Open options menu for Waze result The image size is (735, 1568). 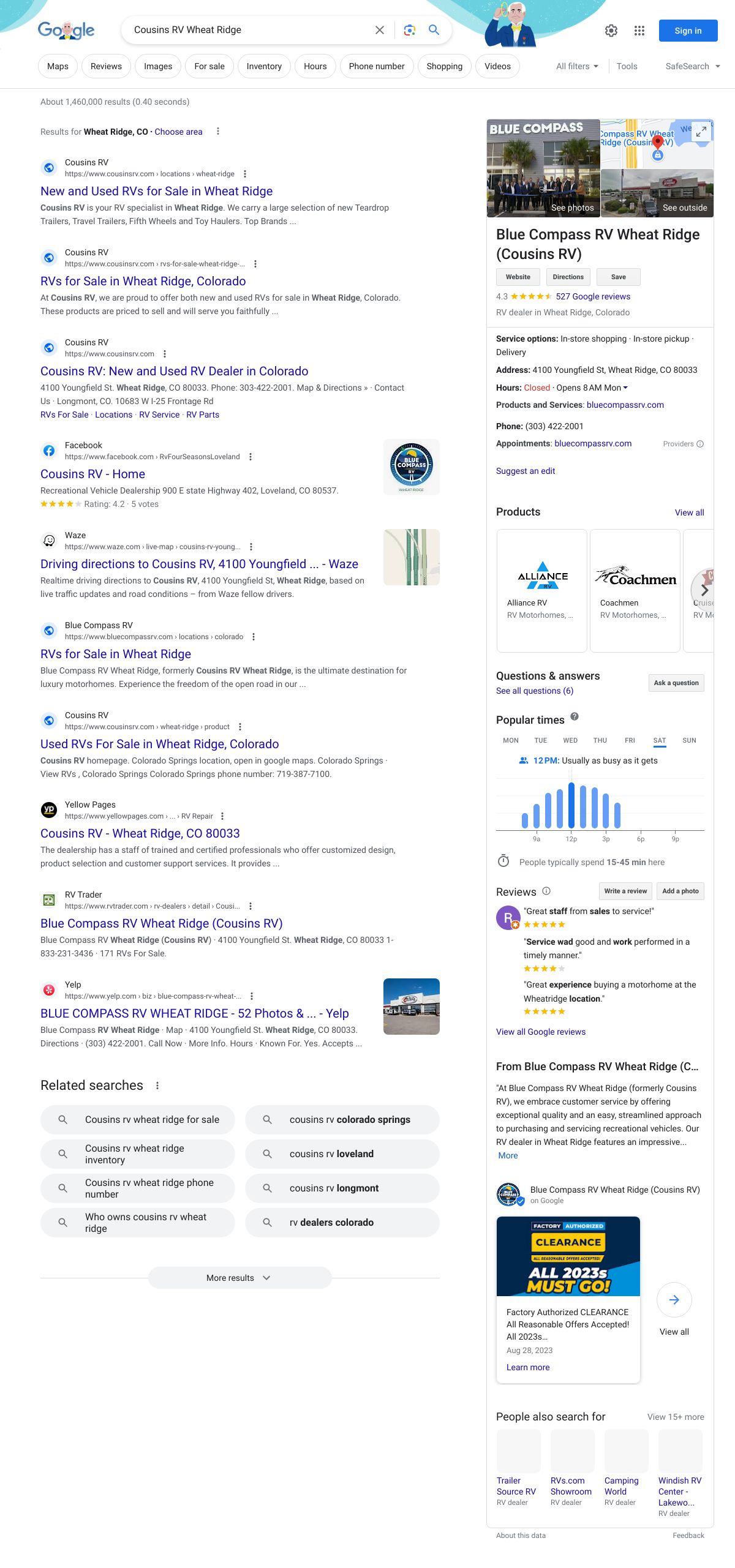[x=251, y=547]
